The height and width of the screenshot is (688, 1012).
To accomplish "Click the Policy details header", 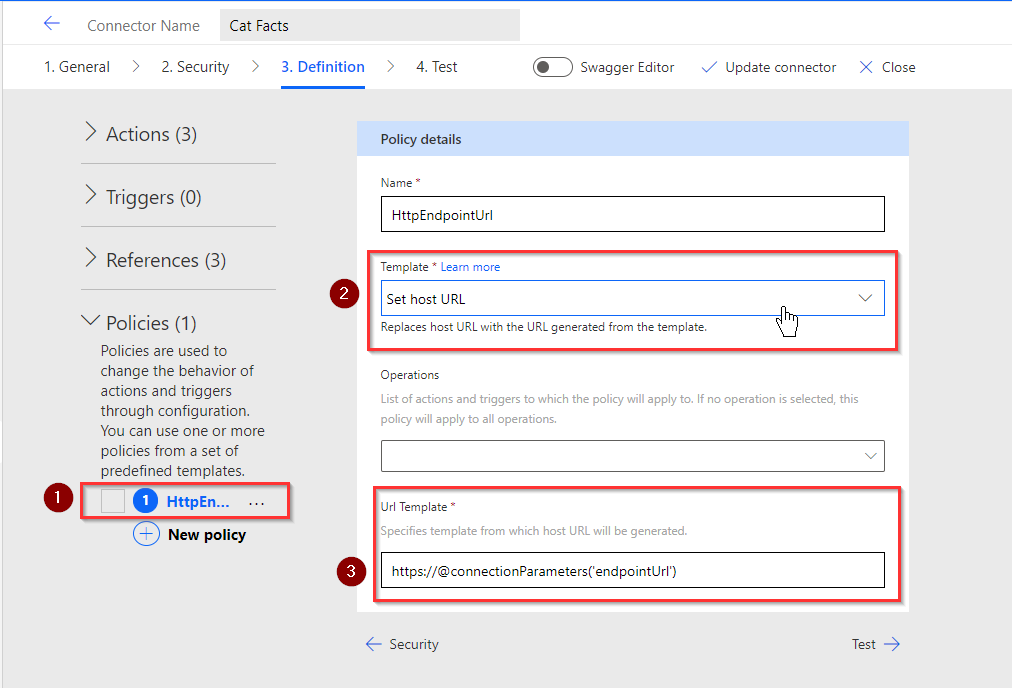I will [632, 139].
